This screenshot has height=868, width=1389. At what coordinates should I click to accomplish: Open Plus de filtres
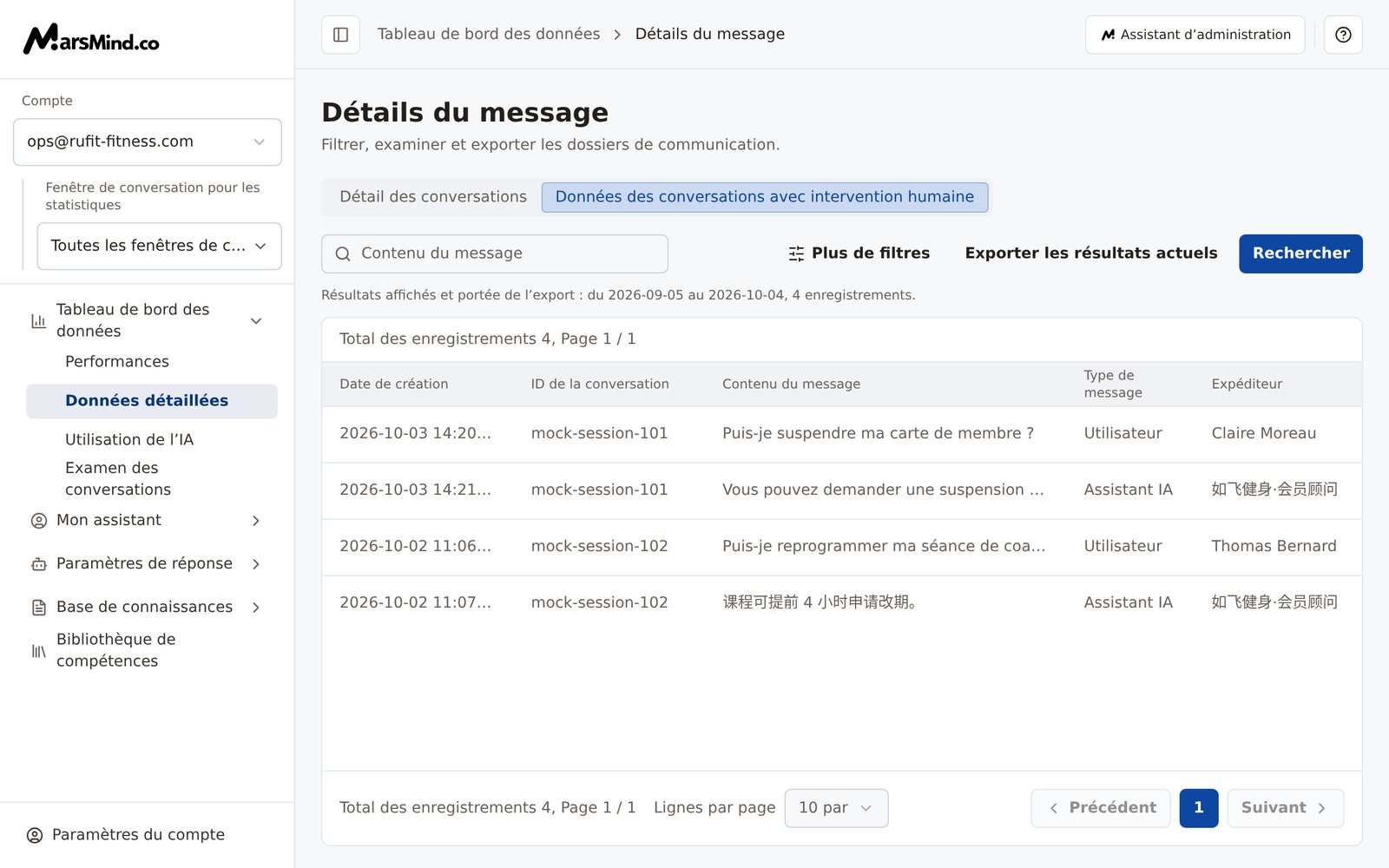(x=859, y=253)
